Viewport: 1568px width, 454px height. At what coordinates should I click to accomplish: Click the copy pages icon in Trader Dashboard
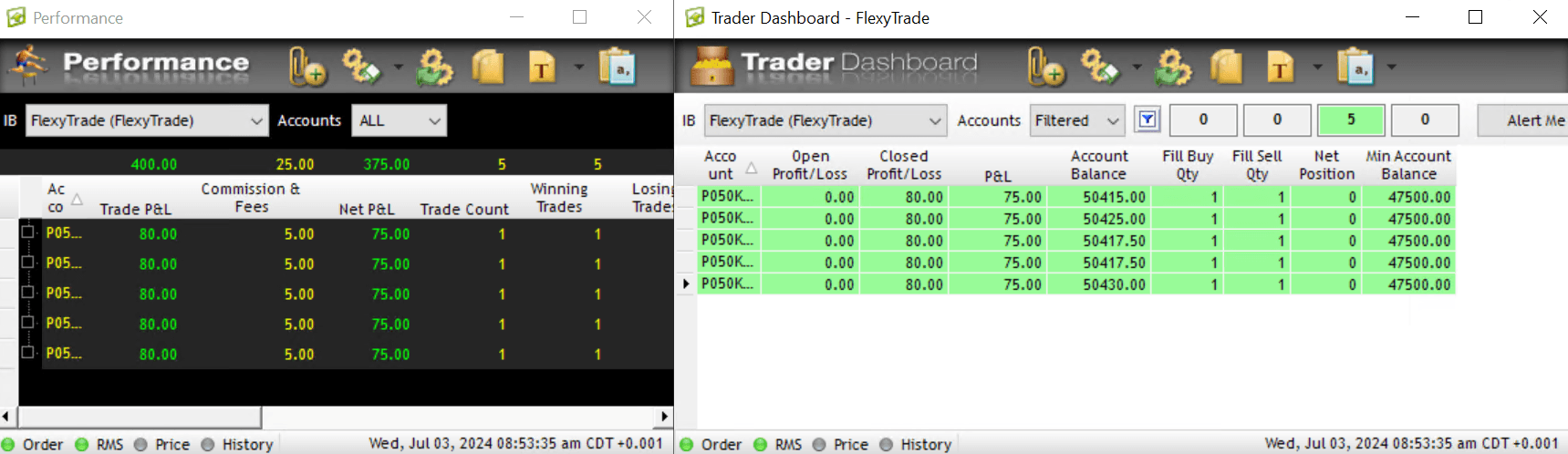[x=1227, y=67]
